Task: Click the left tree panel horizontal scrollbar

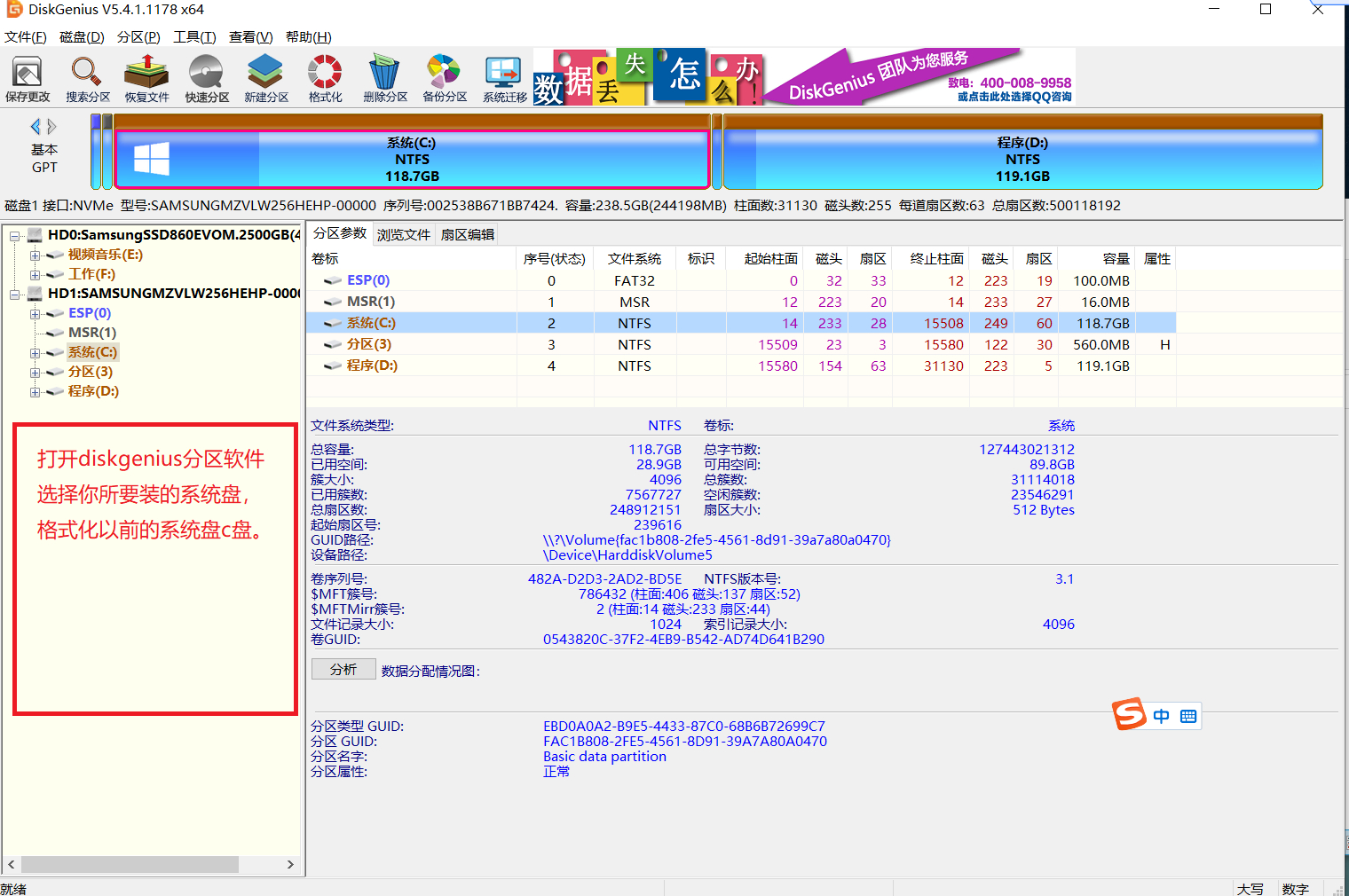Action: 130,864
